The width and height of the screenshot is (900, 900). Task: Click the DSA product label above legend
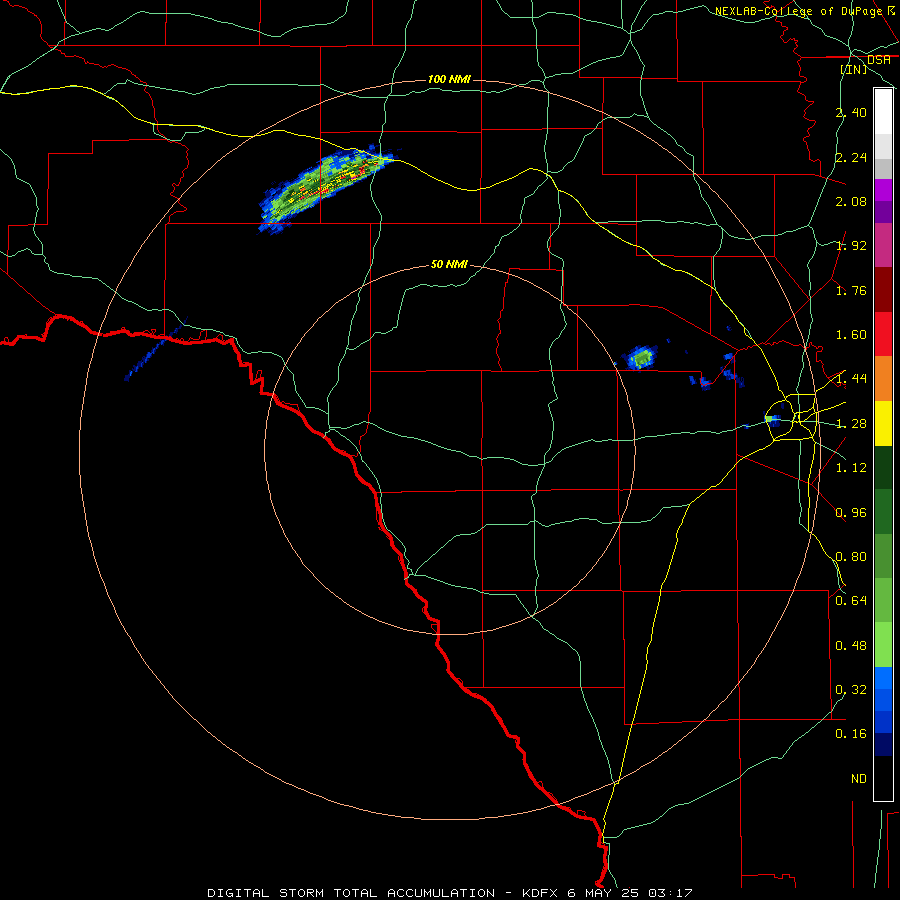click(x=879, y=59)
